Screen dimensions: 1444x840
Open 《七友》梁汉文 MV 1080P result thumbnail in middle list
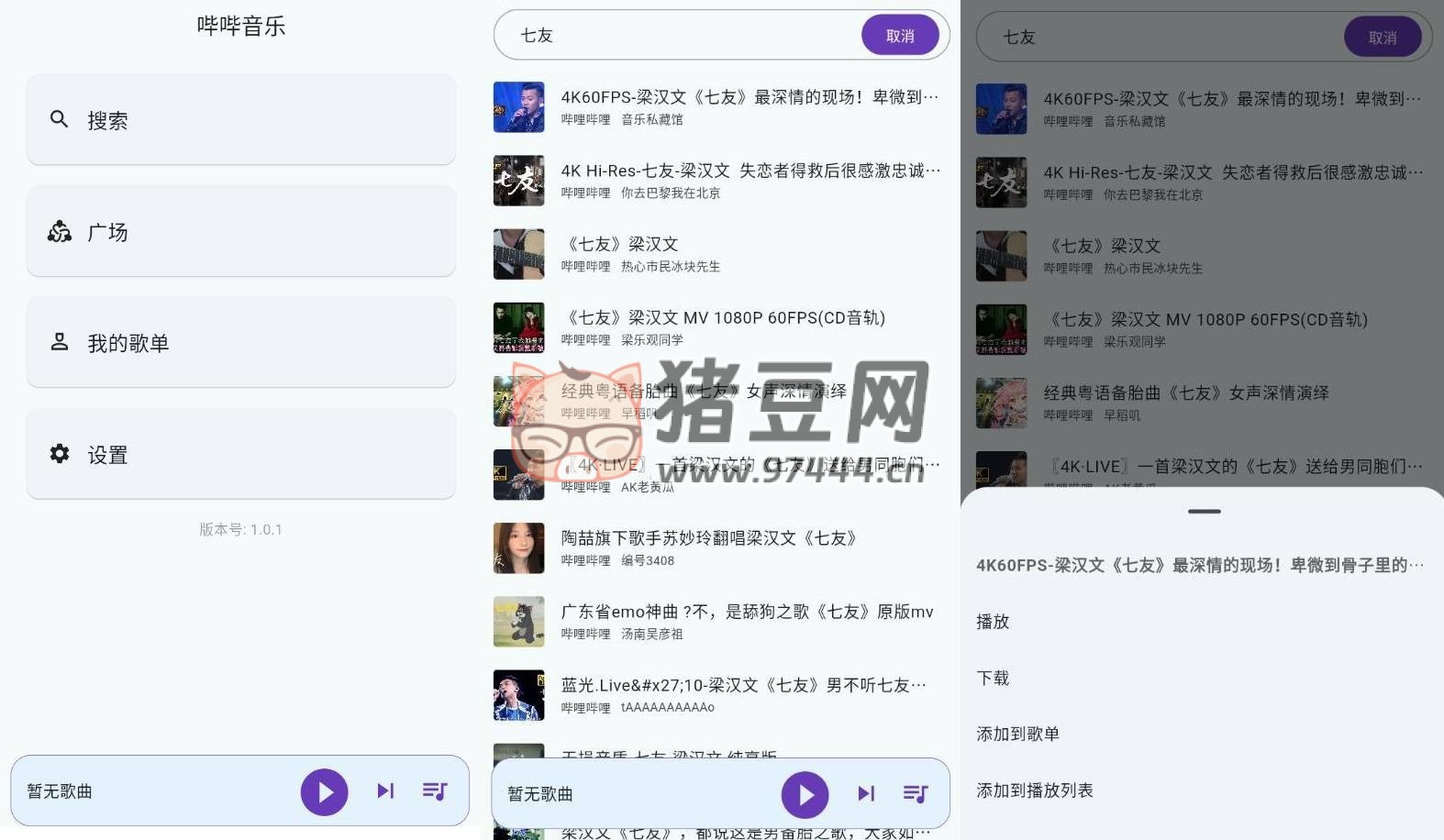point(518,327)
